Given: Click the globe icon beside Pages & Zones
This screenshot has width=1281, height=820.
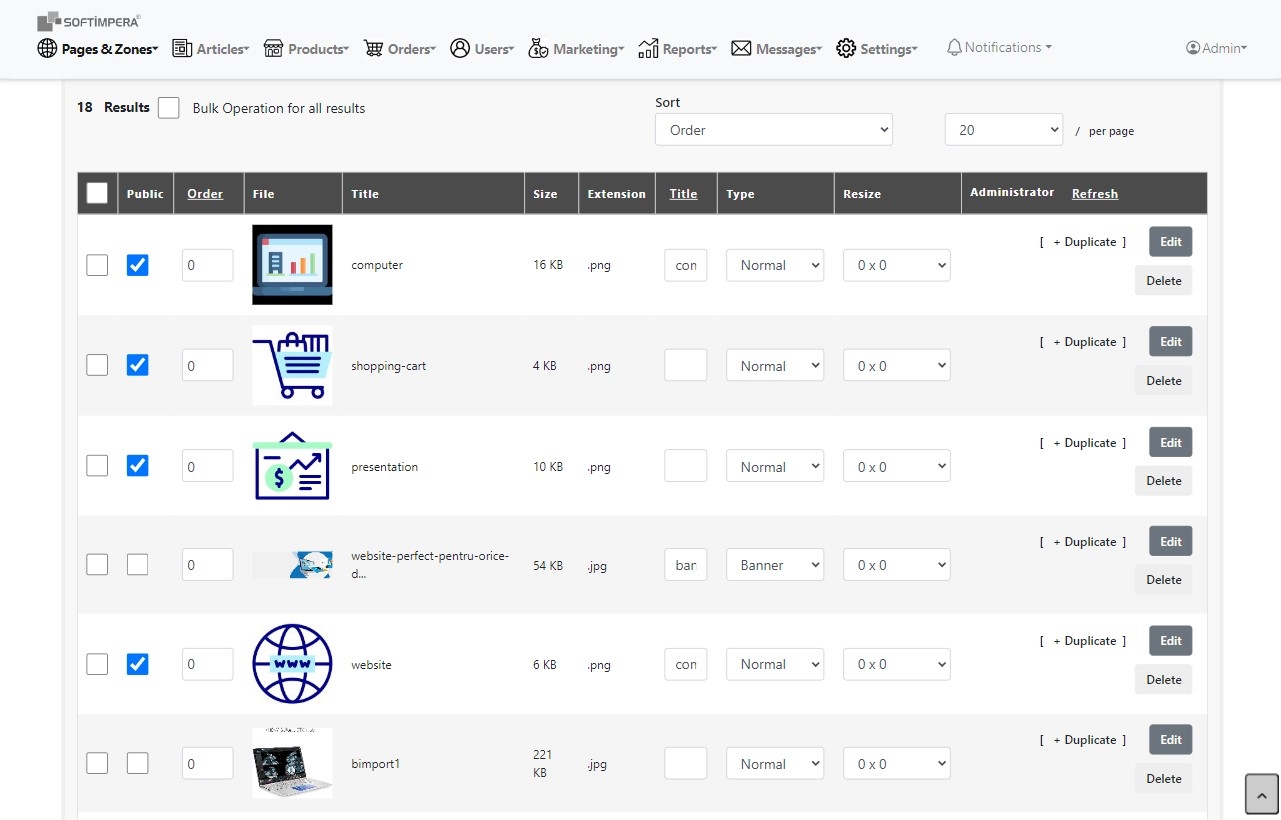Looking at the screenshot, I should (47, 48).
